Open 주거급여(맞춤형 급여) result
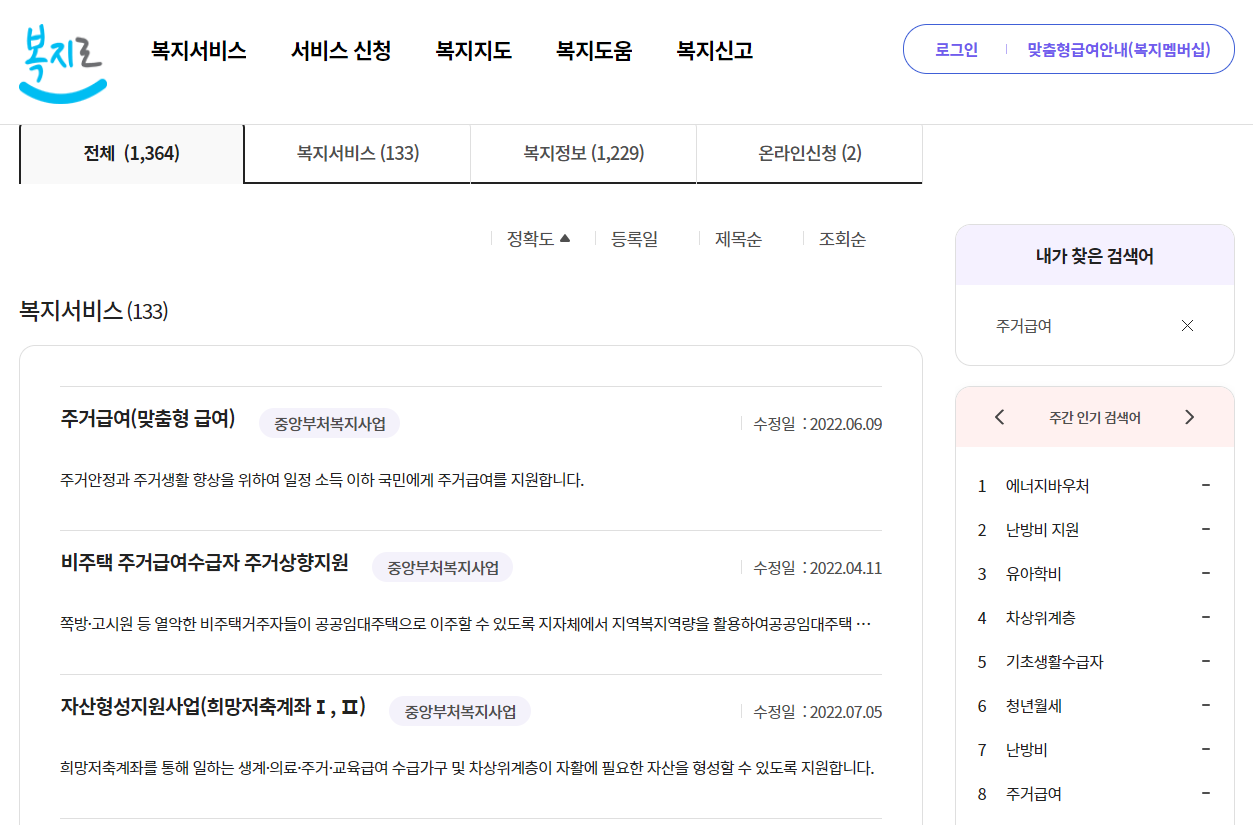The height and width of the screenshot is (825, 1253). 148,419
